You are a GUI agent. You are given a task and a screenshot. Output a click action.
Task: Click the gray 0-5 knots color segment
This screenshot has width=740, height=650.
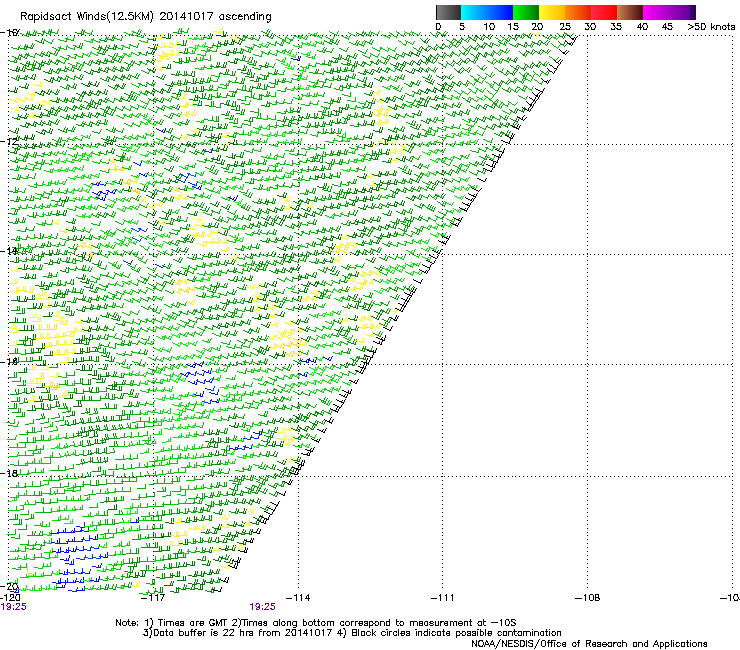click(x=448, y=12)
